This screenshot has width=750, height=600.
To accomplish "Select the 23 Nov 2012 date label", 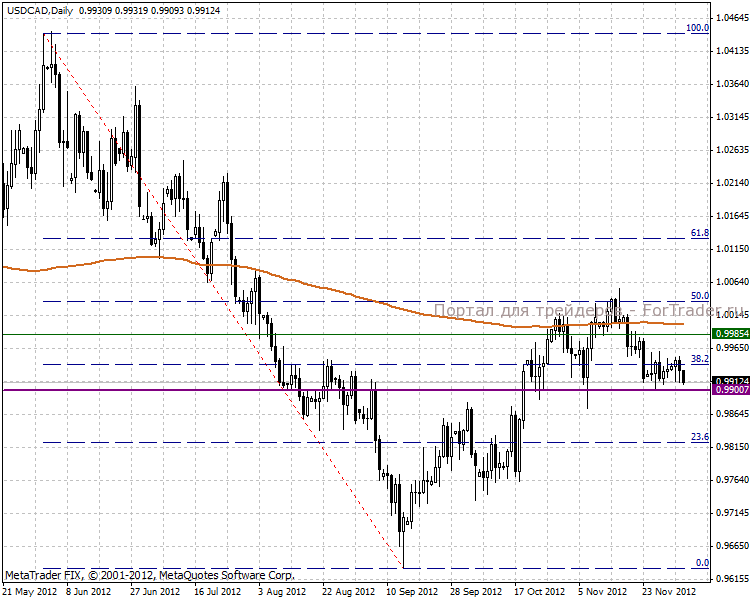I will click(668, 591).
